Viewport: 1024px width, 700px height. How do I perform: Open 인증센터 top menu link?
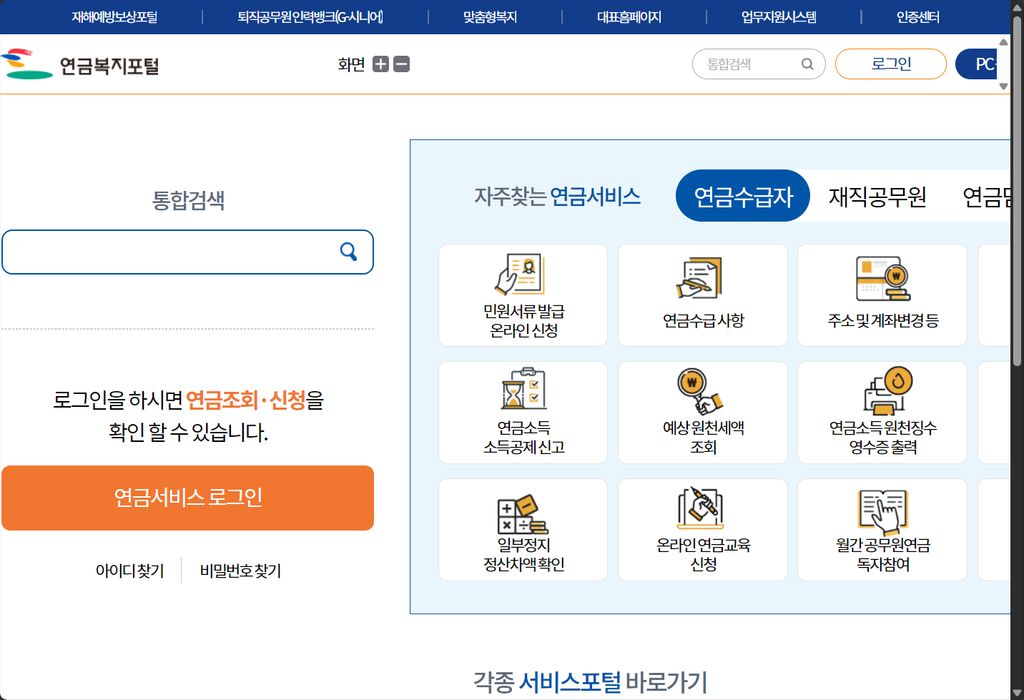click(918, 17)
